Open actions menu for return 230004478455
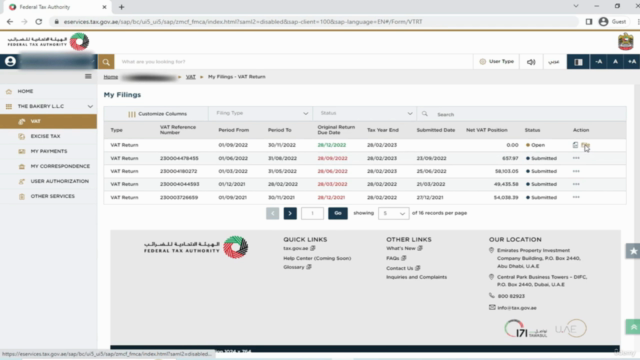 (x=576, y=158)
